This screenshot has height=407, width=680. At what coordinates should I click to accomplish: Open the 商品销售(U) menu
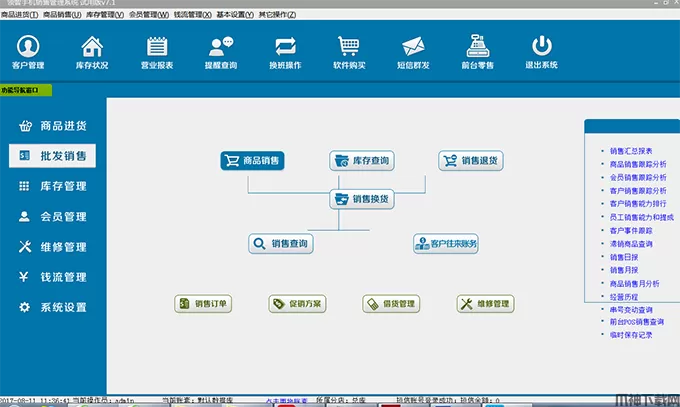tap(62, 15)
